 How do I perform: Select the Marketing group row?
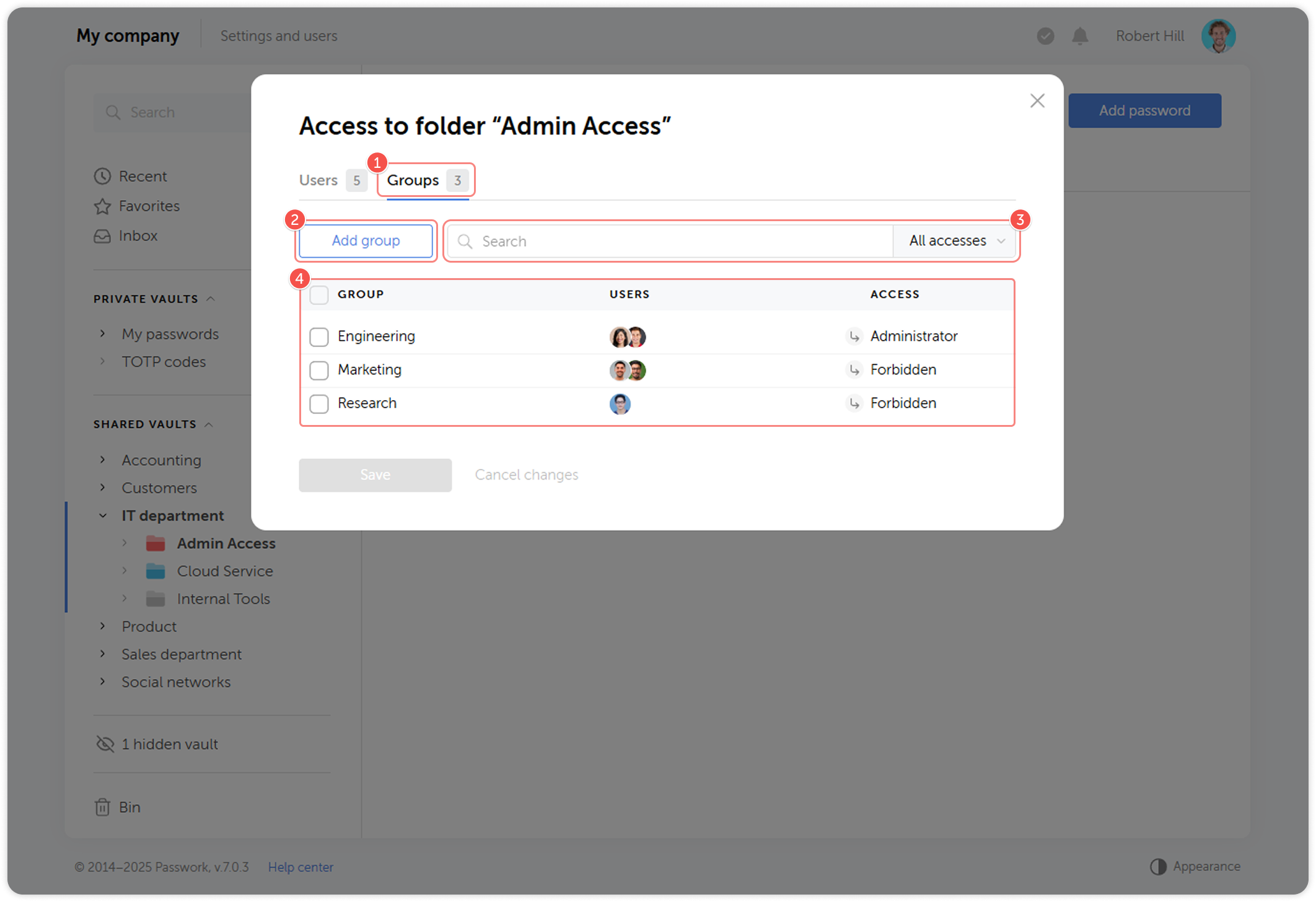[369, 370]
